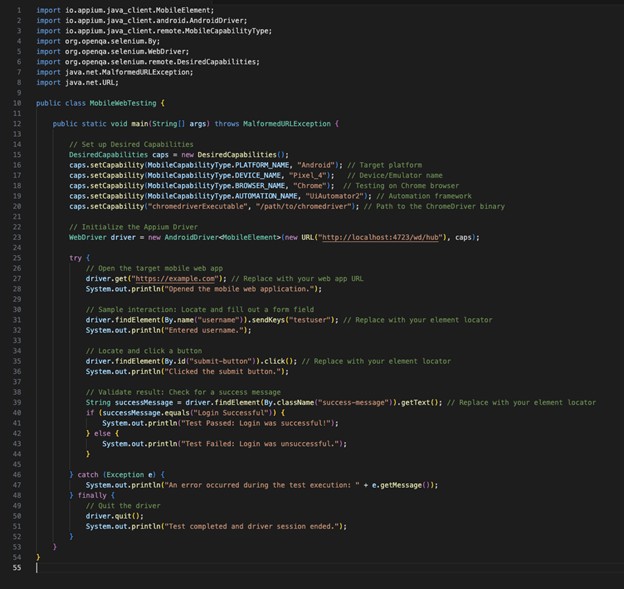Viewport: 624px width, 589px height.
Task: Click line number 1 in the gutter
Action: click(19, 10)
